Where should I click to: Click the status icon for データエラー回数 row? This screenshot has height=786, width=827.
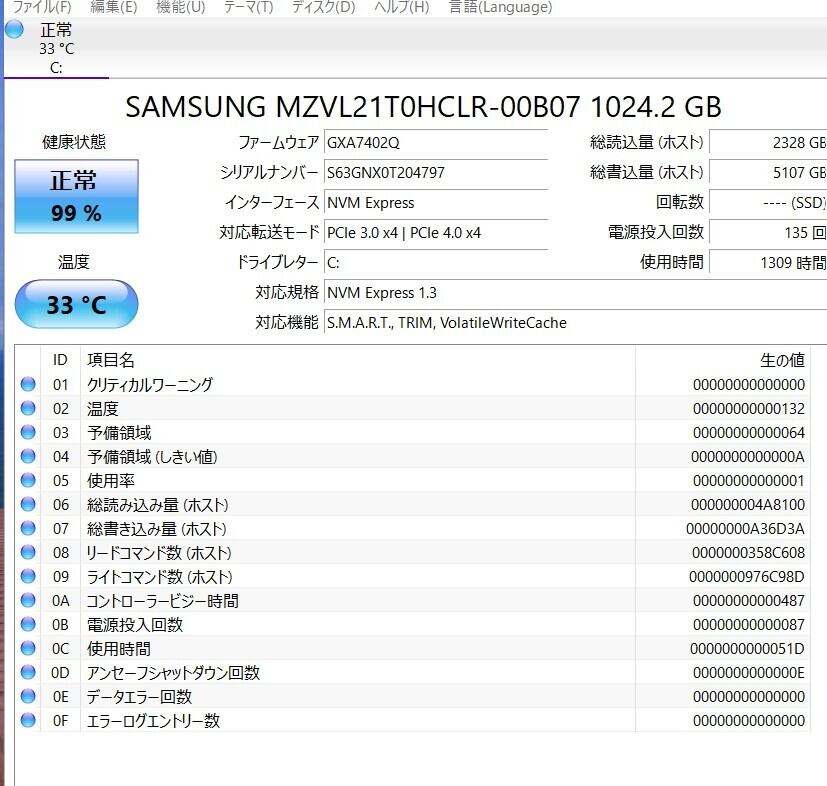pos(28,696)
